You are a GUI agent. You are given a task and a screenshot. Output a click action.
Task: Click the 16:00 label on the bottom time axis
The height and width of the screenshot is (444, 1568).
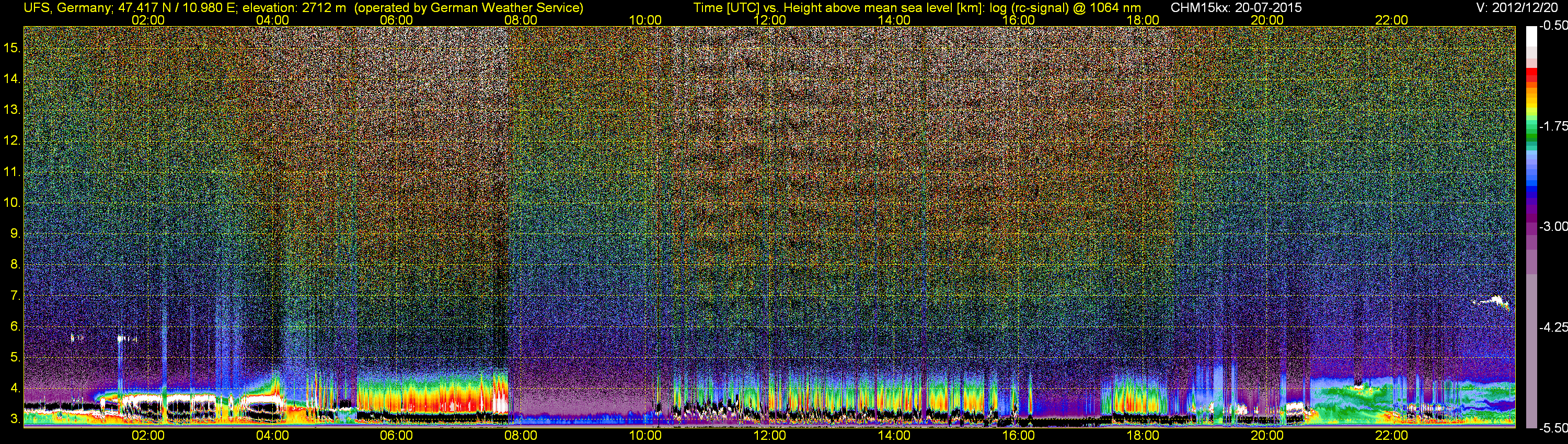coord(1018,436)
